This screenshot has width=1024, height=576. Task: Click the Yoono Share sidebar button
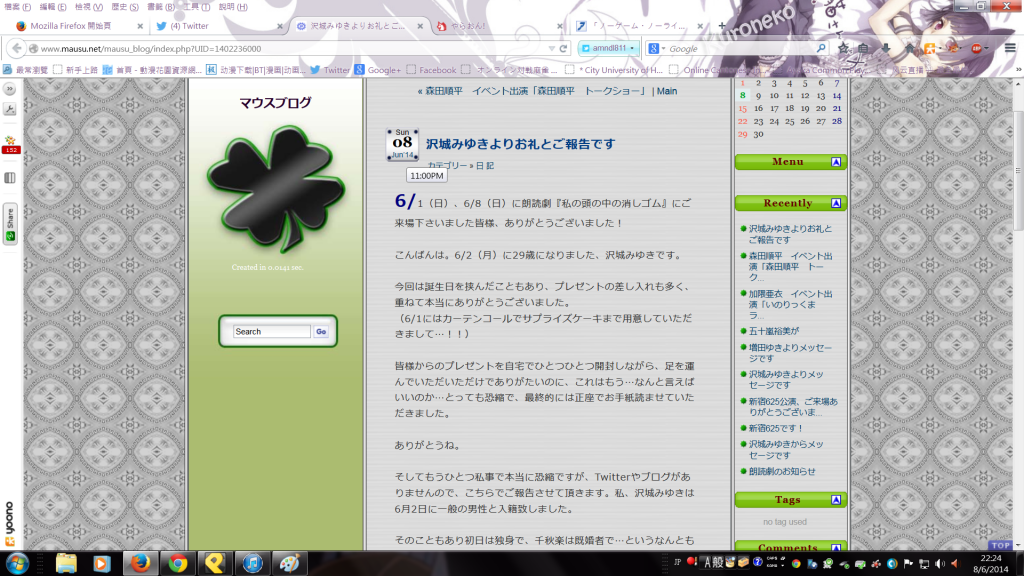(10, 224)
